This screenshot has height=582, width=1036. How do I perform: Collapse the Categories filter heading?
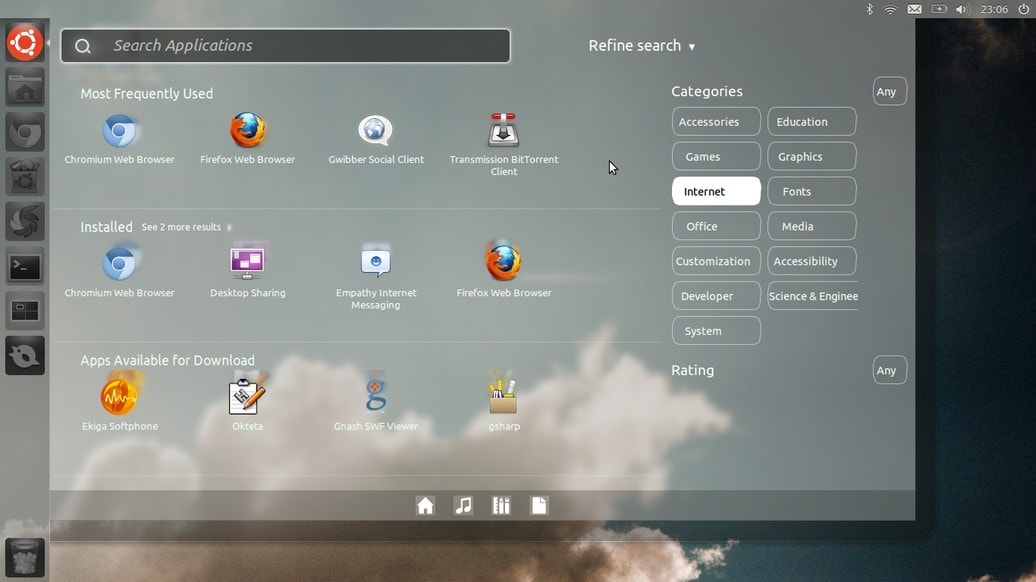(x=707, y=91)
